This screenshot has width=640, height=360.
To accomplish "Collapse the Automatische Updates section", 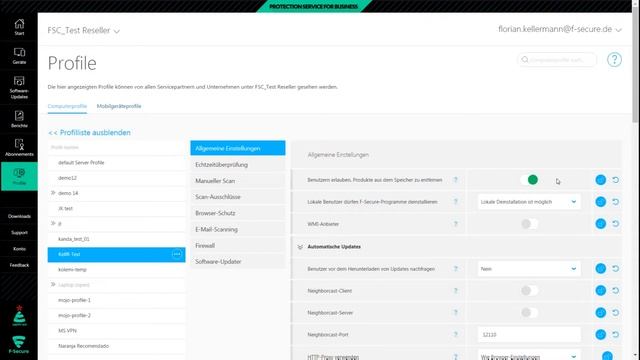I will pyautogui.click(x=300, y=247).
